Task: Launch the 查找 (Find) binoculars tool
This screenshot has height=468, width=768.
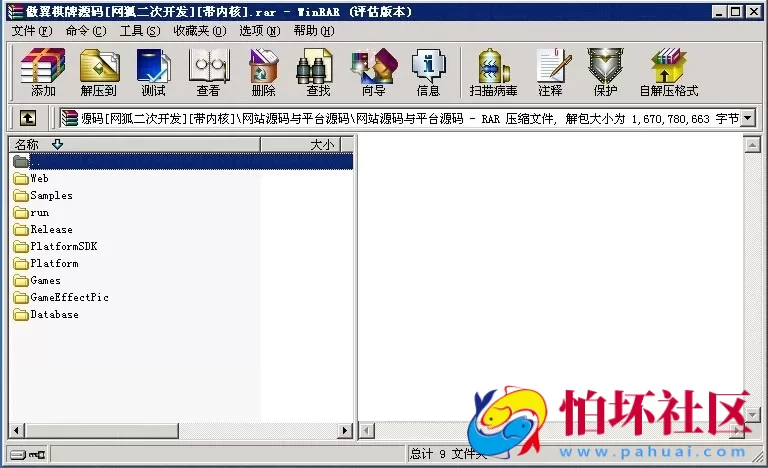Action: (x=317, y=71)
